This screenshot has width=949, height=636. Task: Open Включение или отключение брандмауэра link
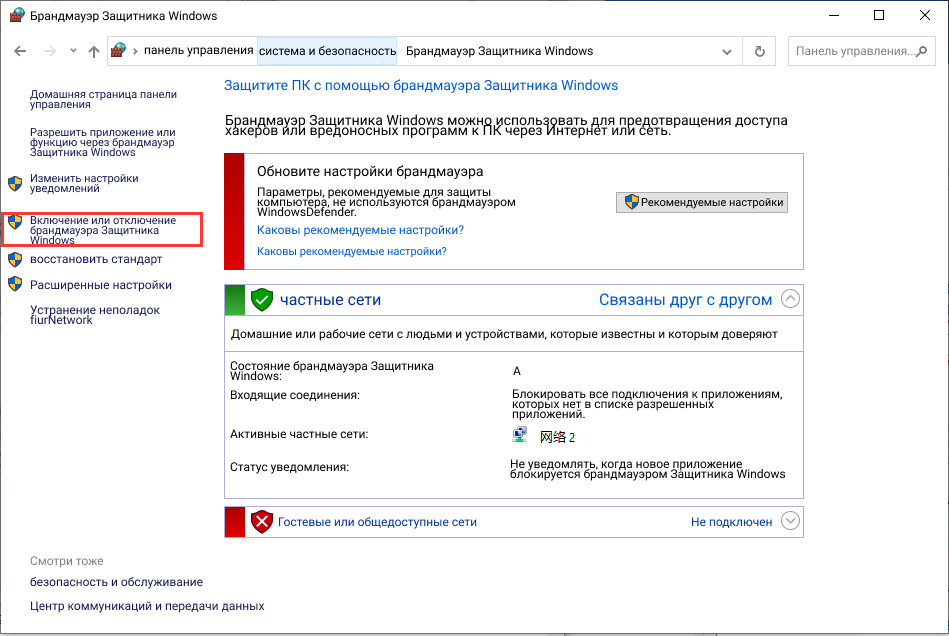click(102, 230)
